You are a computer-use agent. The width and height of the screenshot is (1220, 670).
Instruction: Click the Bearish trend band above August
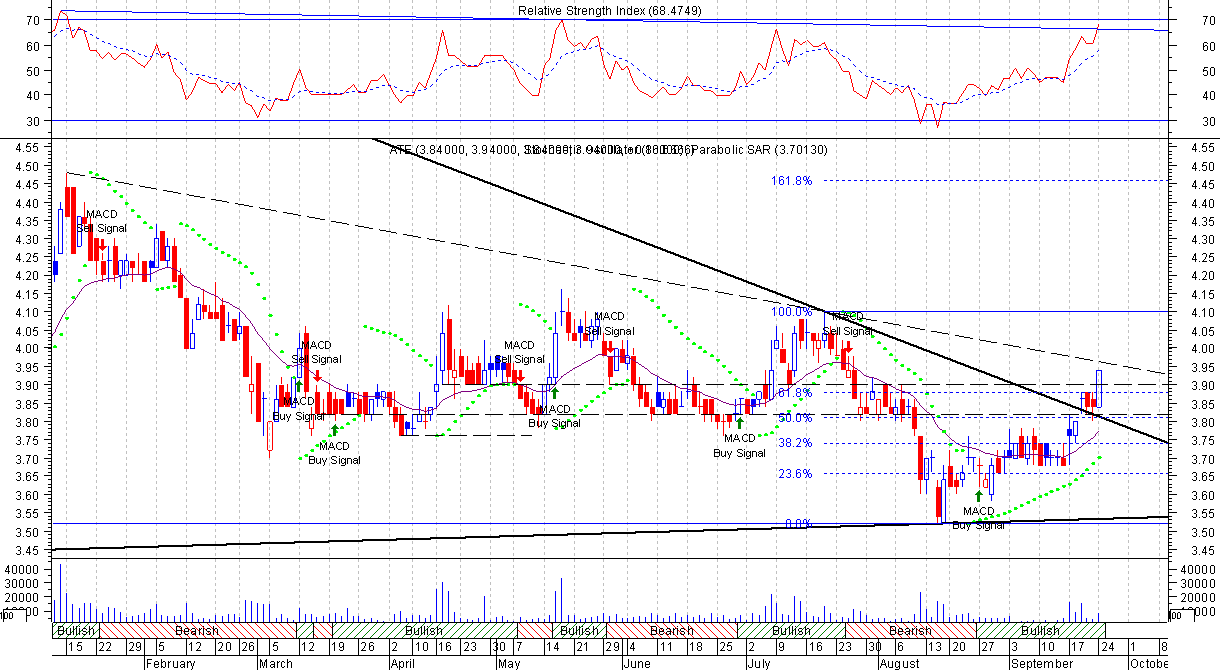(x=910, y=631)
